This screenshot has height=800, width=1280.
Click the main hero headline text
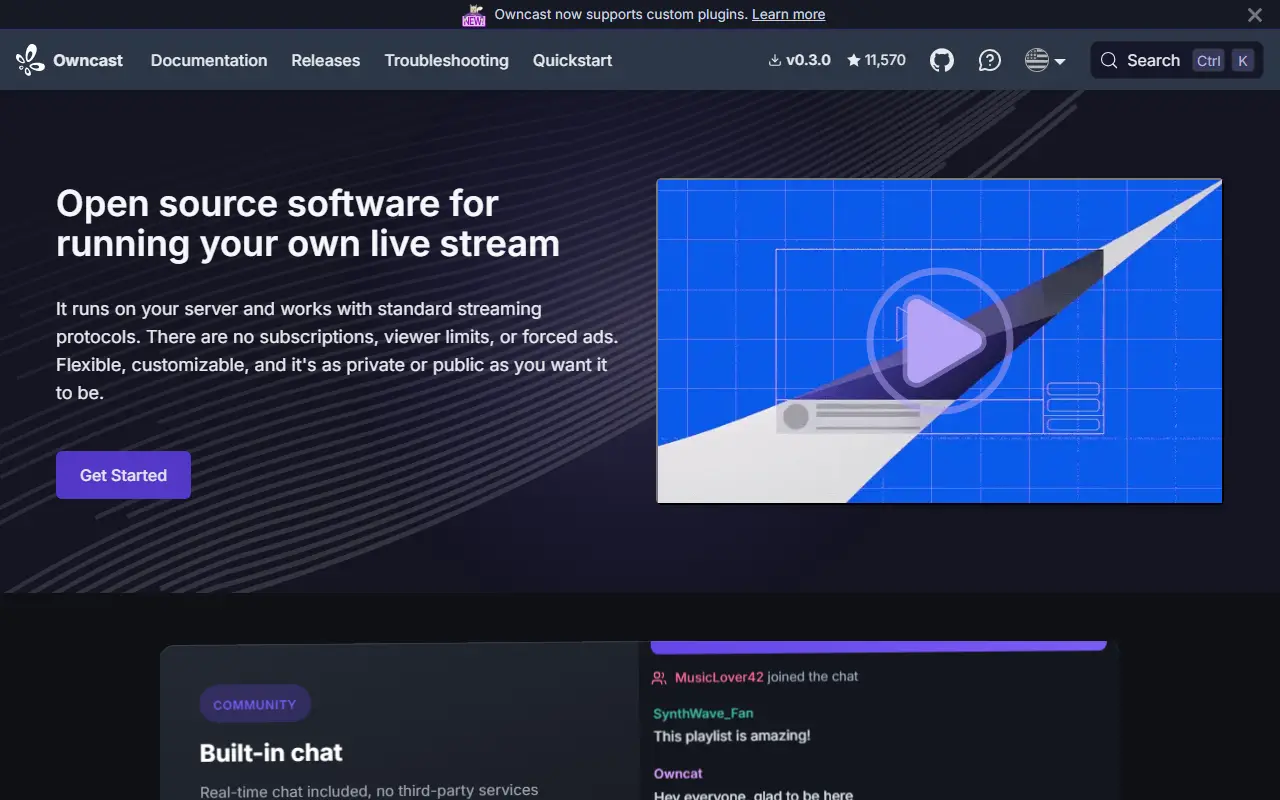point(308,223)
